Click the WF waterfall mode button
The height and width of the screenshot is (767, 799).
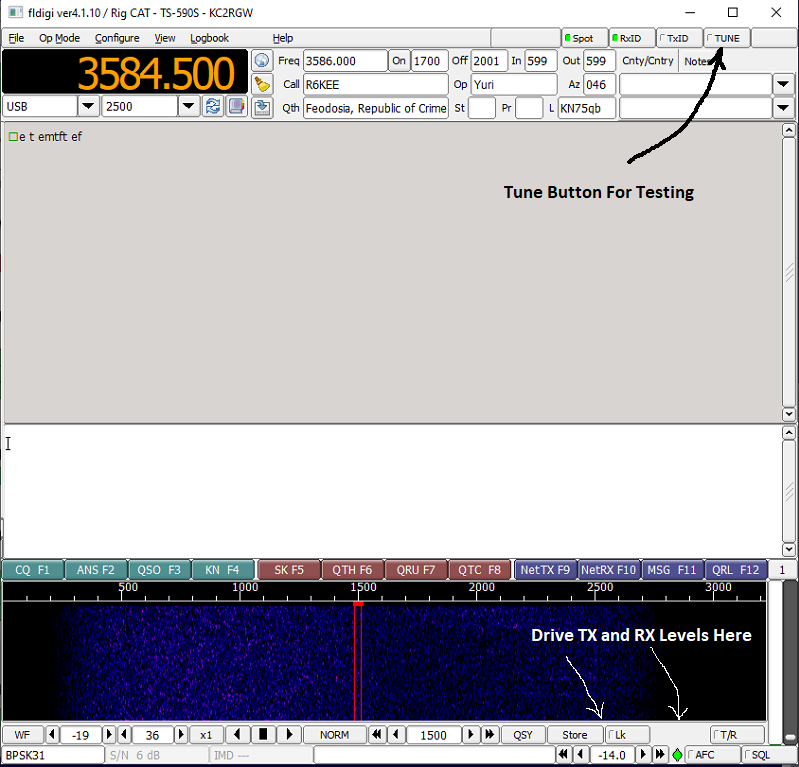(x=22, y=735)
